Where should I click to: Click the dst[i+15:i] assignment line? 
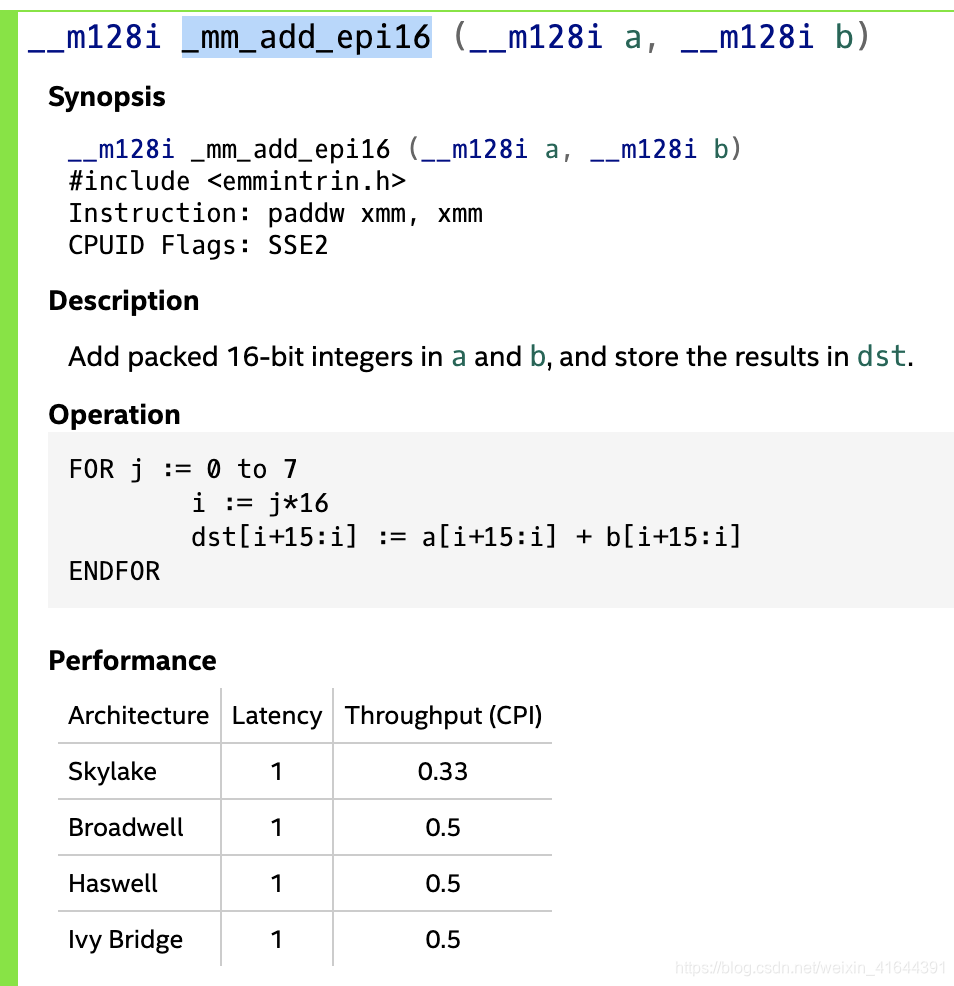click(466, 537)
